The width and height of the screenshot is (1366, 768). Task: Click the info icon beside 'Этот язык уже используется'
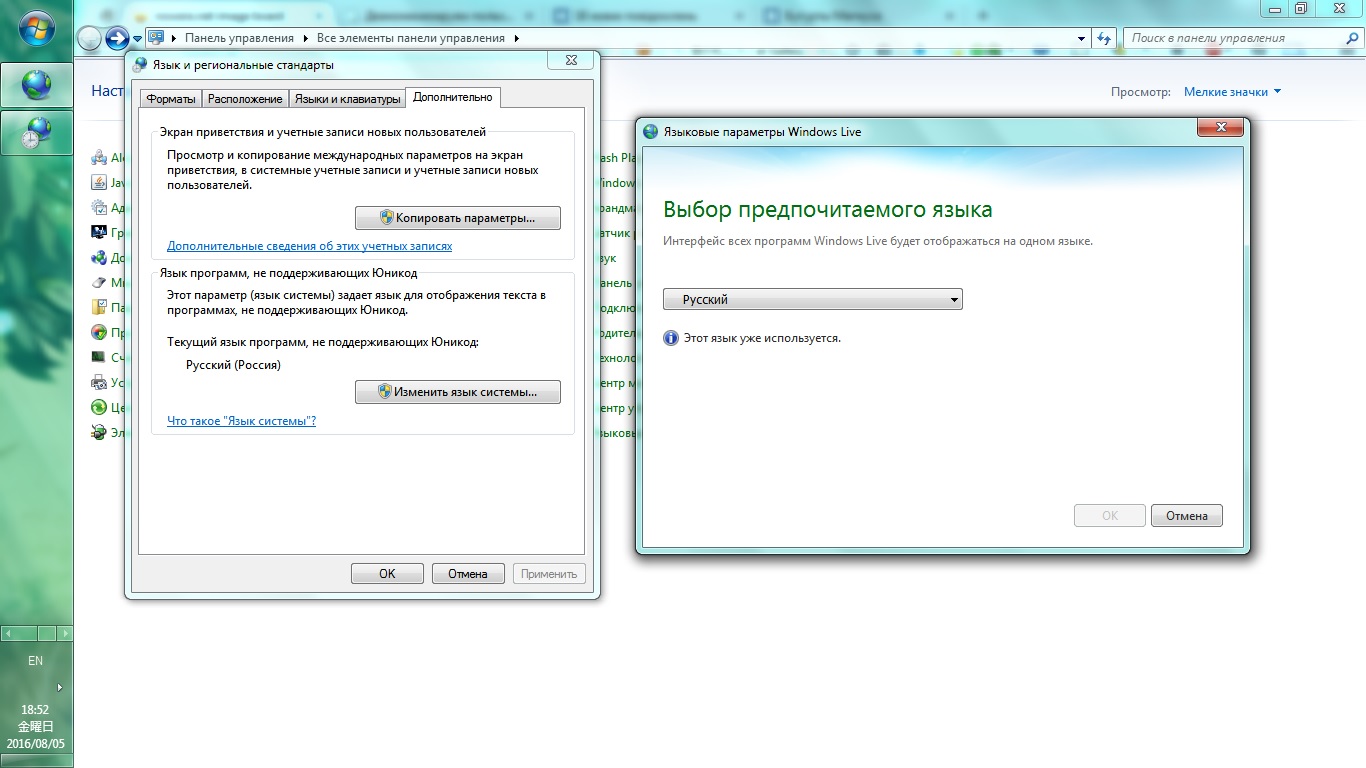point(671,338)
